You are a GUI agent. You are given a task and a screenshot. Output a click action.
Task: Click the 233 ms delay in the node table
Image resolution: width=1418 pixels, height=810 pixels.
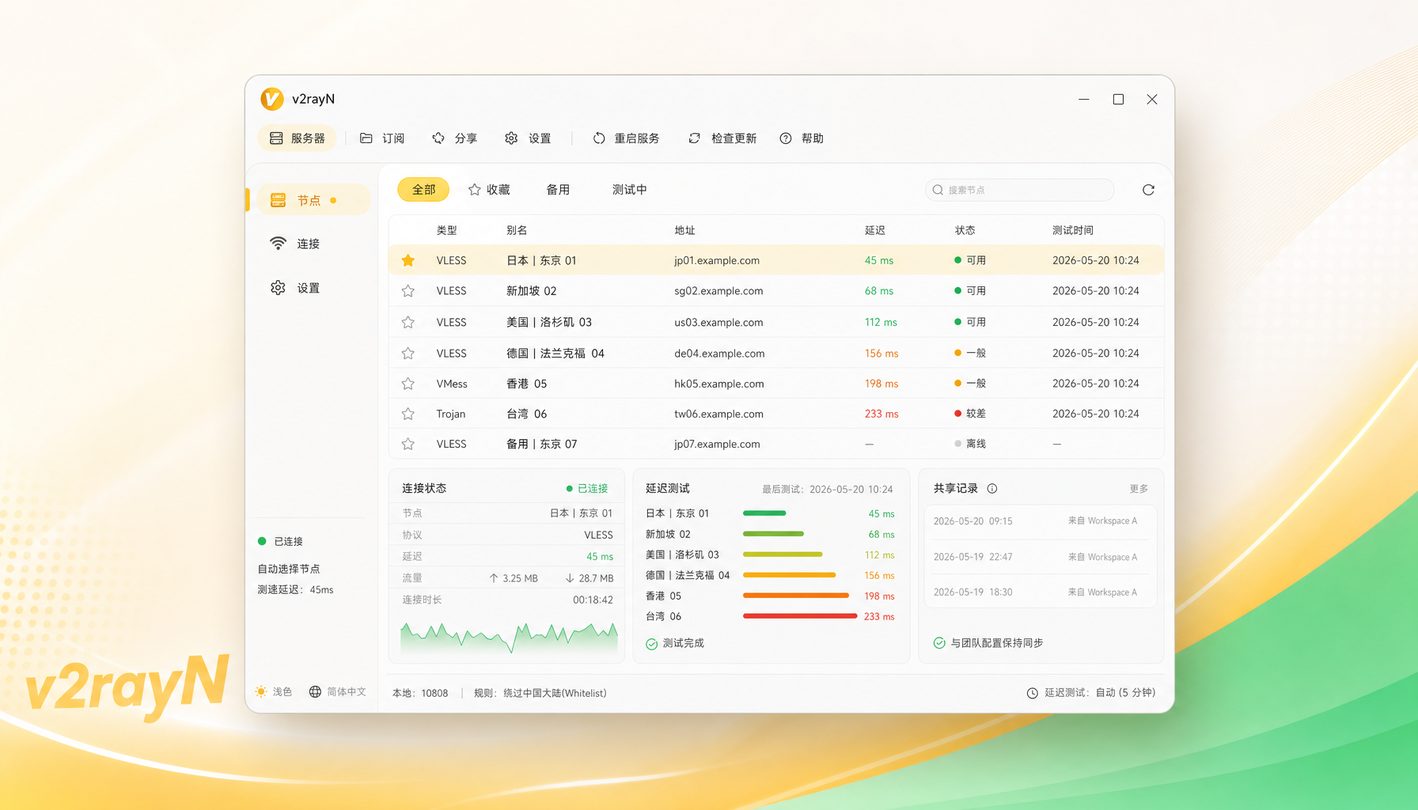pos(882,414)
